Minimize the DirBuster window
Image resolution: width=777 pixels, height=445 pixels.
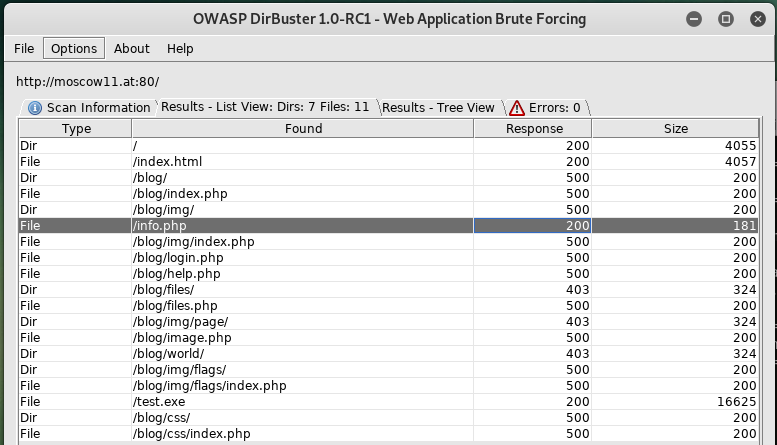(694, 19)
